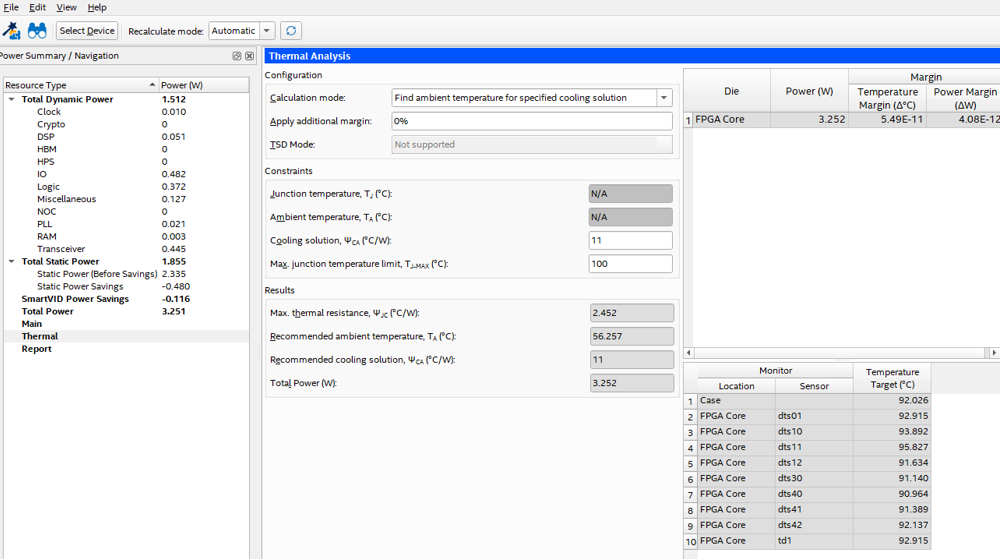Click the dts11 sensor cell

814,447
